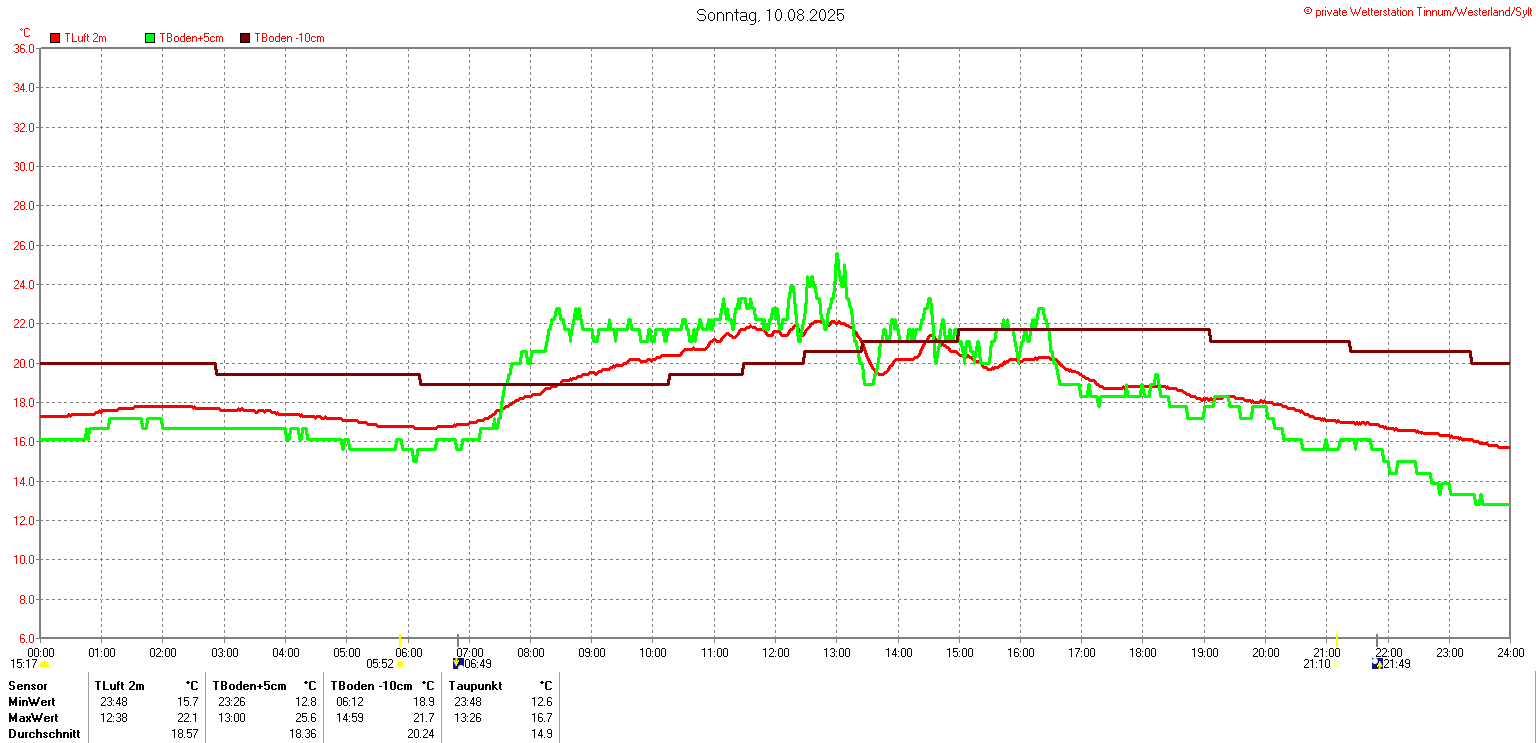This screenshot has height=743, width=1536.
Task: Click the Sensor header in the statistics table
Action: point(27,686)
